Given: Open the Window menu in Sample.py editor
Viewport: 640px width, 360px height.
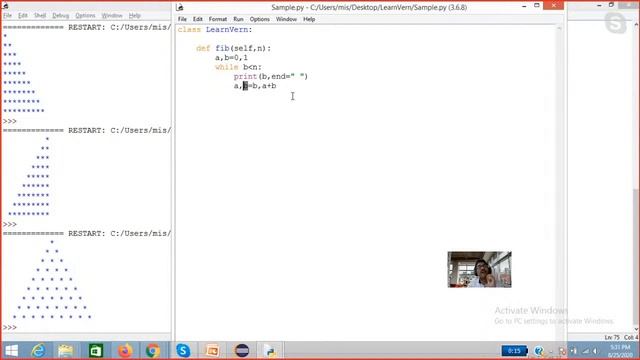Looking at the screenshot, I should click(x=286, y=19).
